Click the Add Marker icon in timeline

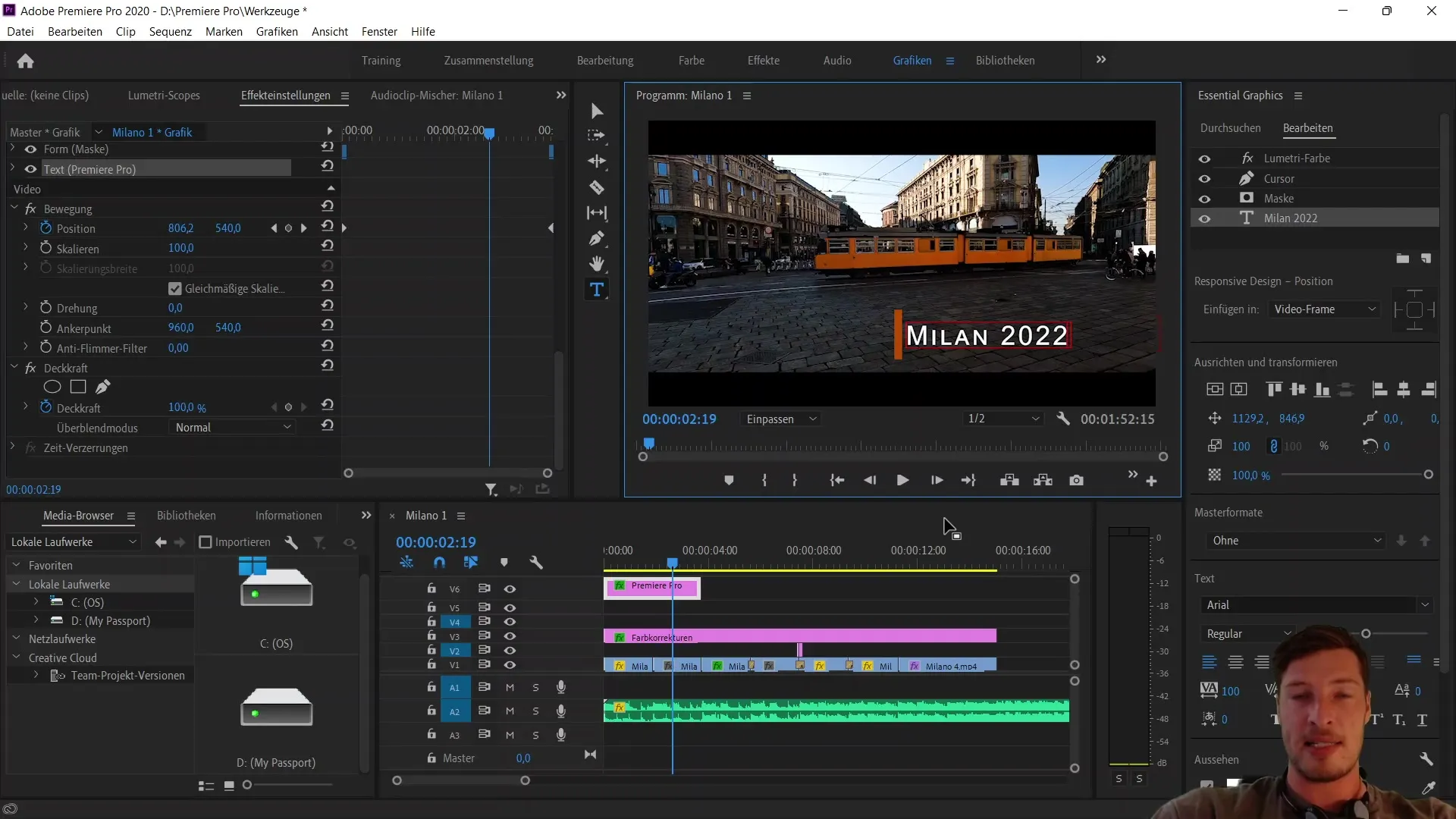(x=505, y=562)
